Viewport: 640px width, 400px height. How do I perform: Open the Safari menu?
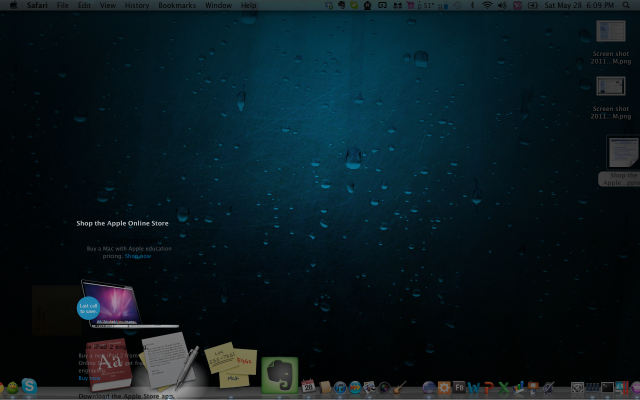[x=37, y=5]
